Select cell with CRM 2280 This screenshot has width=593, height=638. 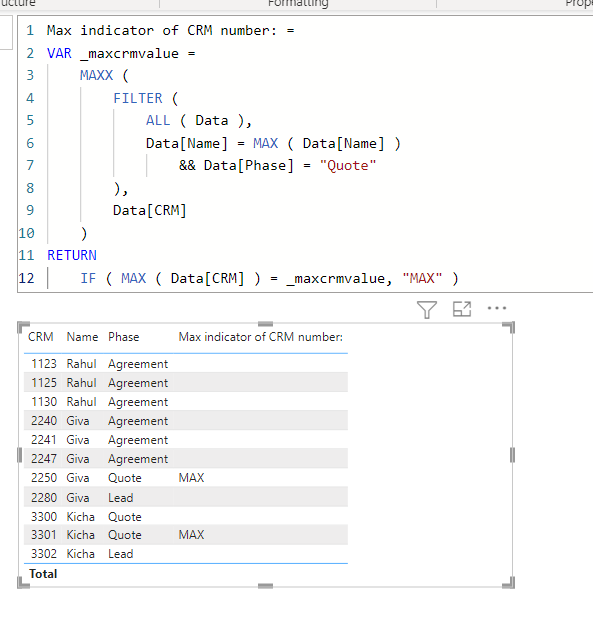coord(44,497)
